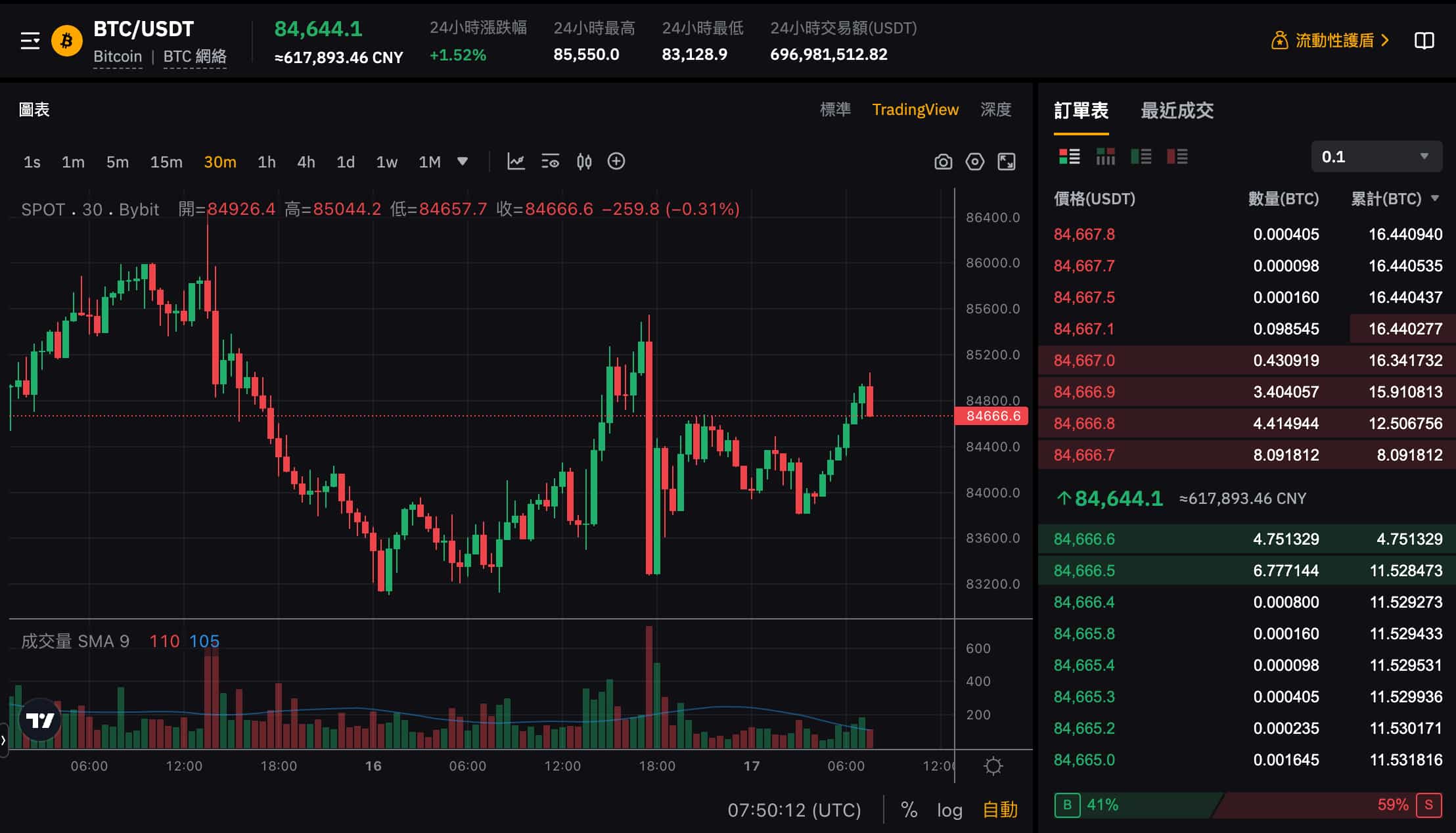The width and height of the screenshot is (1456, 833).
Task: Switch to the TradingView chart tab
Action: pos(915,110)
